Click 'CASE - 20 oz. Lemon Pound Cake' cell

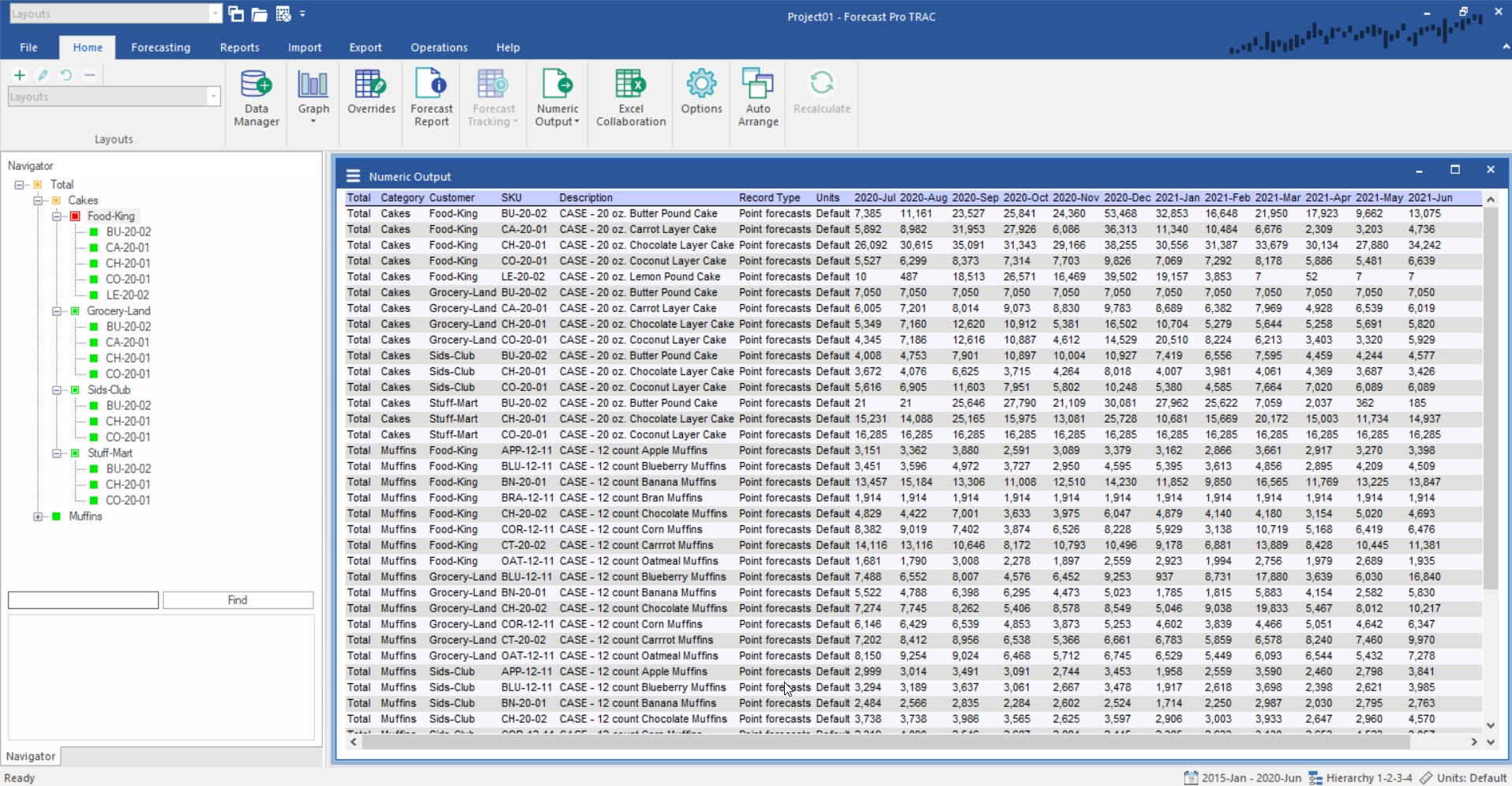640,276
